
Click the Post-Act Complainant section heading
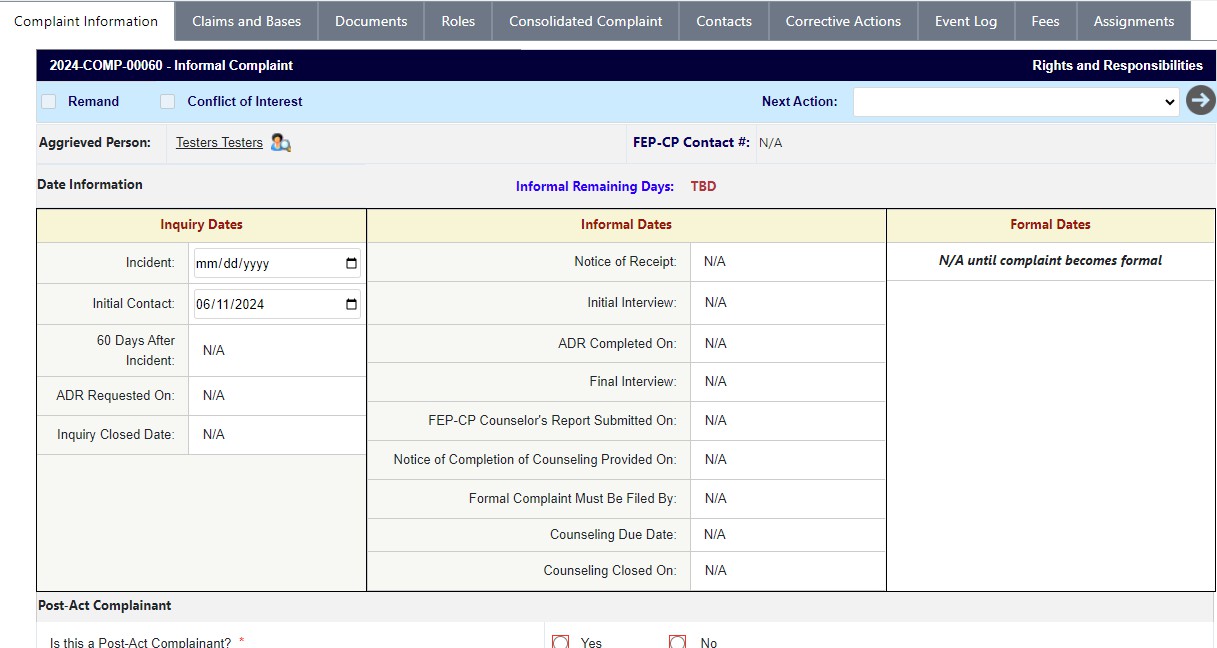coord(104,605)
